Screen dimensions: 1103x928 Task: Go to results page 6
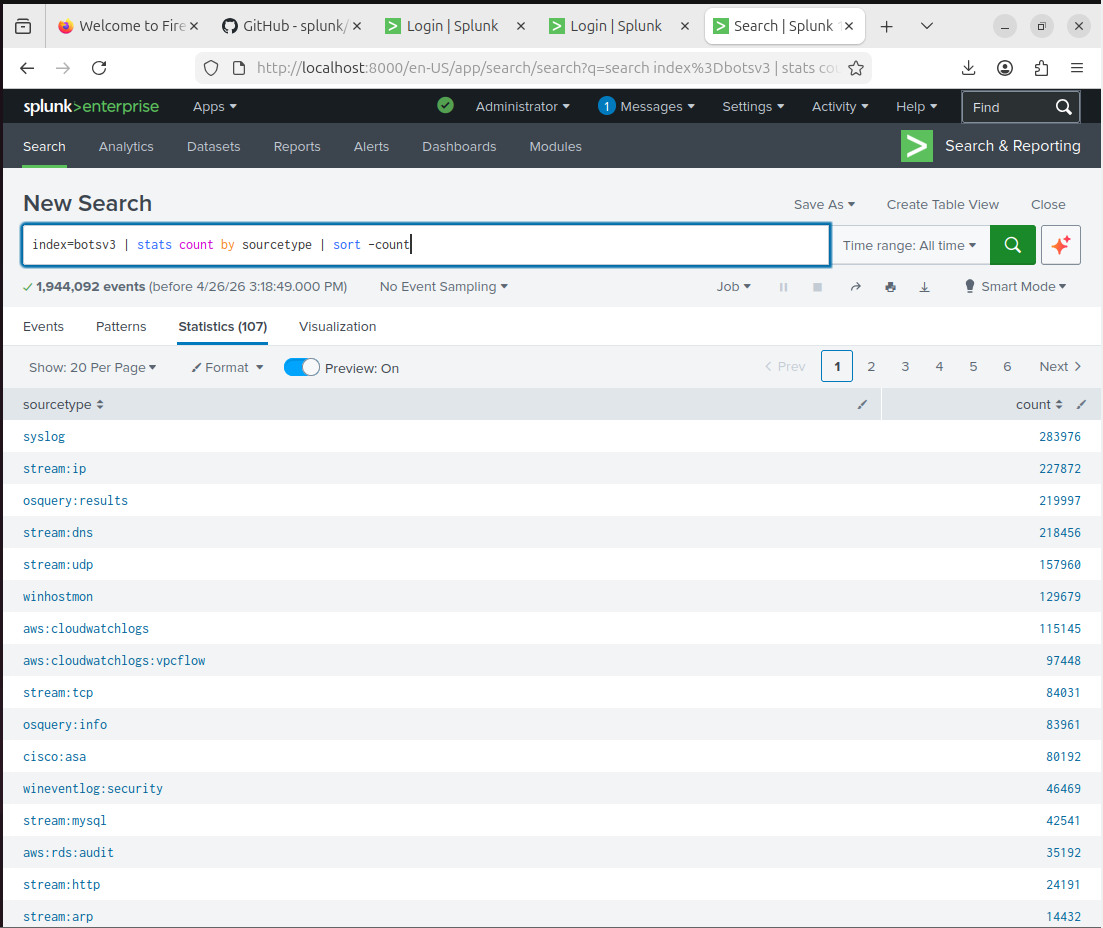1007,367
